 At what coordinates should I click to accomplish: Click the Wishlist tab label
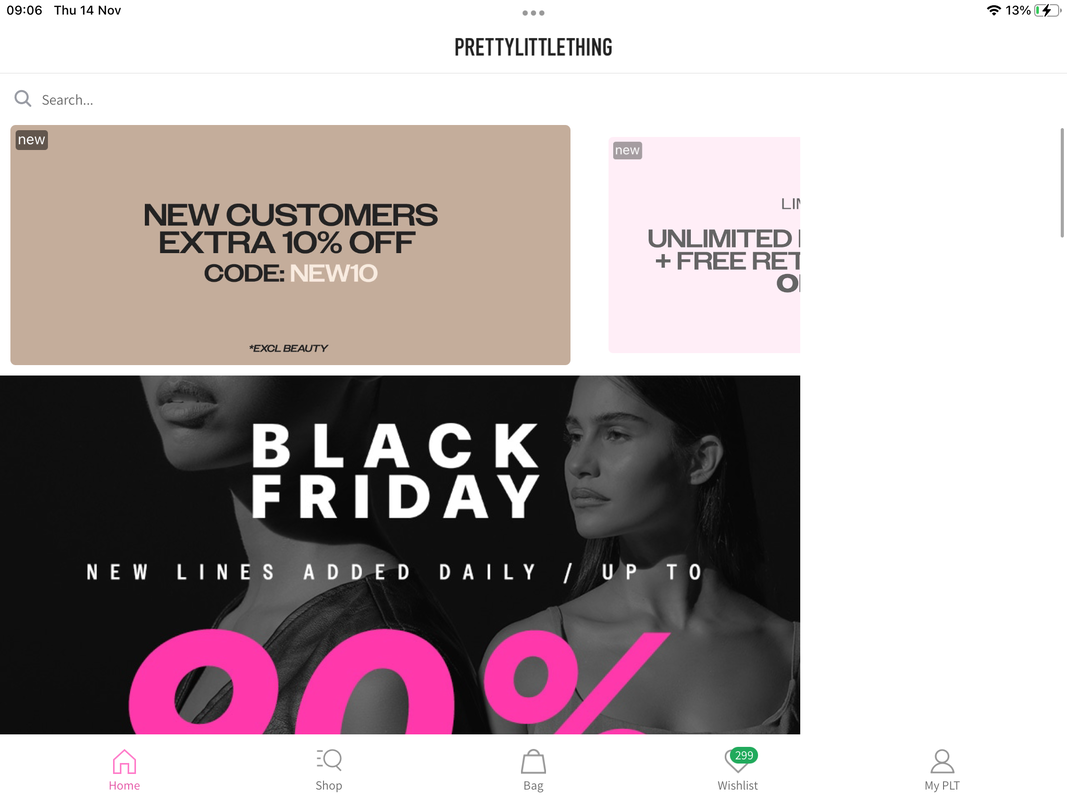(737, 785)
